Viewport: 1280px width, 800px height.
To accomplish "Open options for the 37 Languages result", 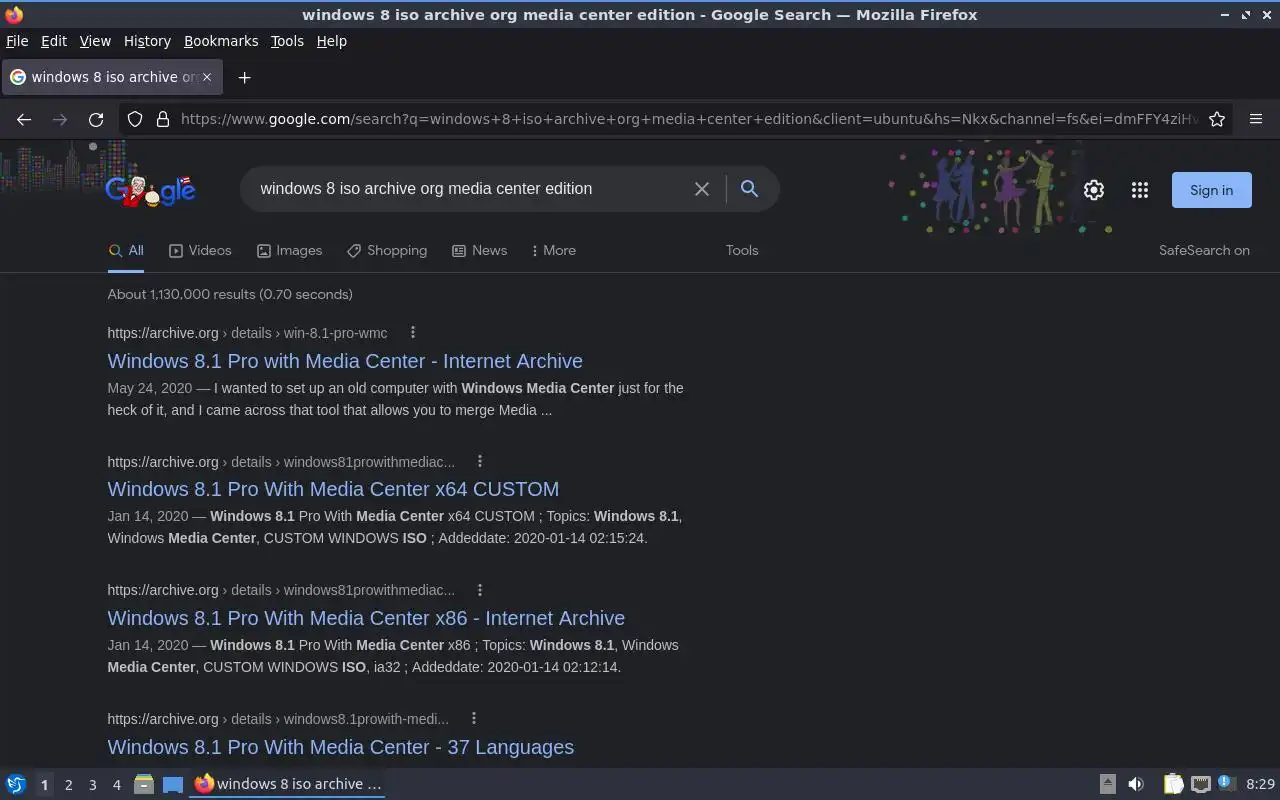I will [474, 718].
